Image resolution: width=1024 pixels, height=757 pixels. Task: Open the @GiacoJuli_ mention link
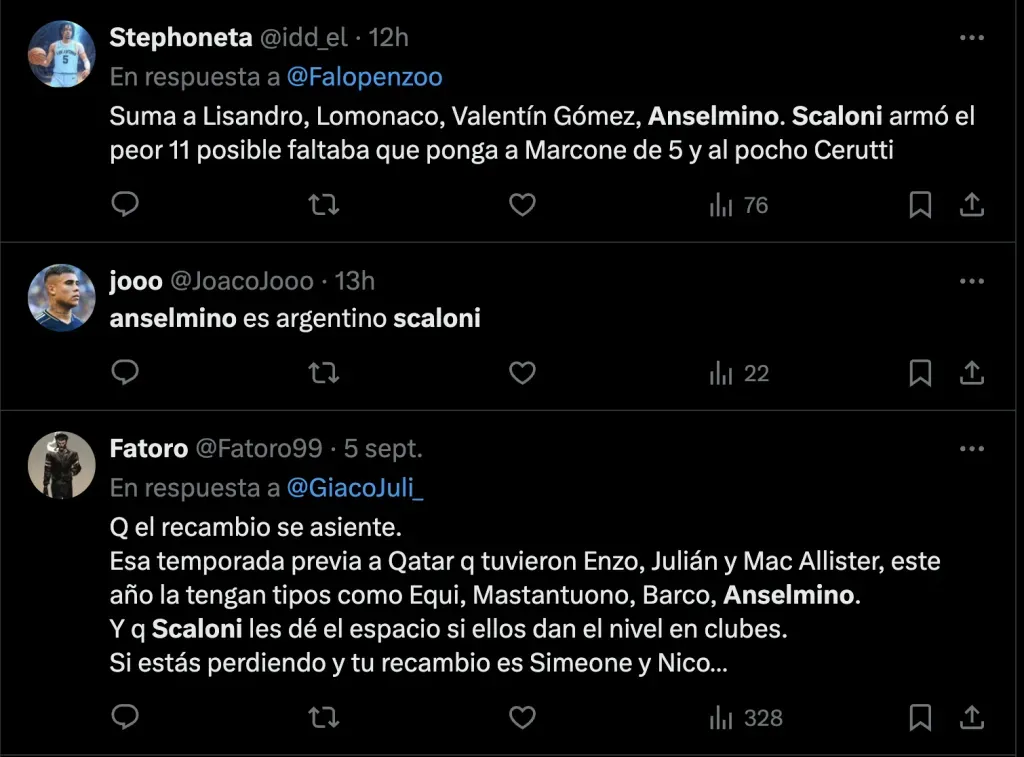tap(355, 487)
